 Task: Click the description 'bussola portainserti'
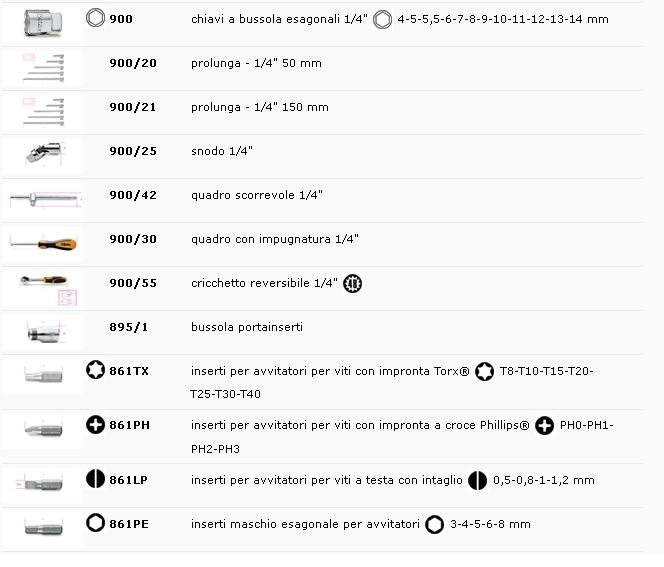[x=246, y=327]
